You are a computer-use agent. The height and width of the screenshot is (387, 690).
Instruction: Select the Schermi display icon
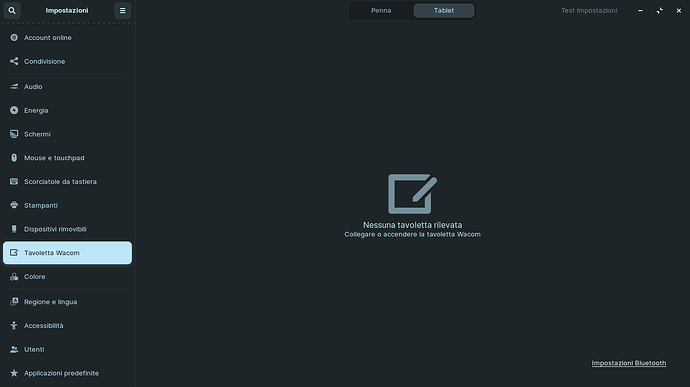tap(14, 134)
